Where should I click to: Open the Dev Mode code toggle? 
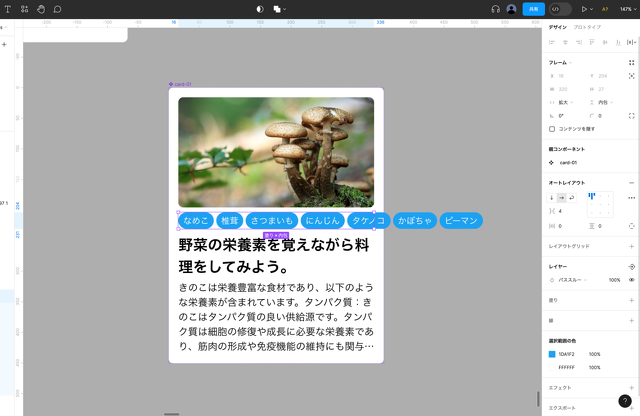[561, 9]
